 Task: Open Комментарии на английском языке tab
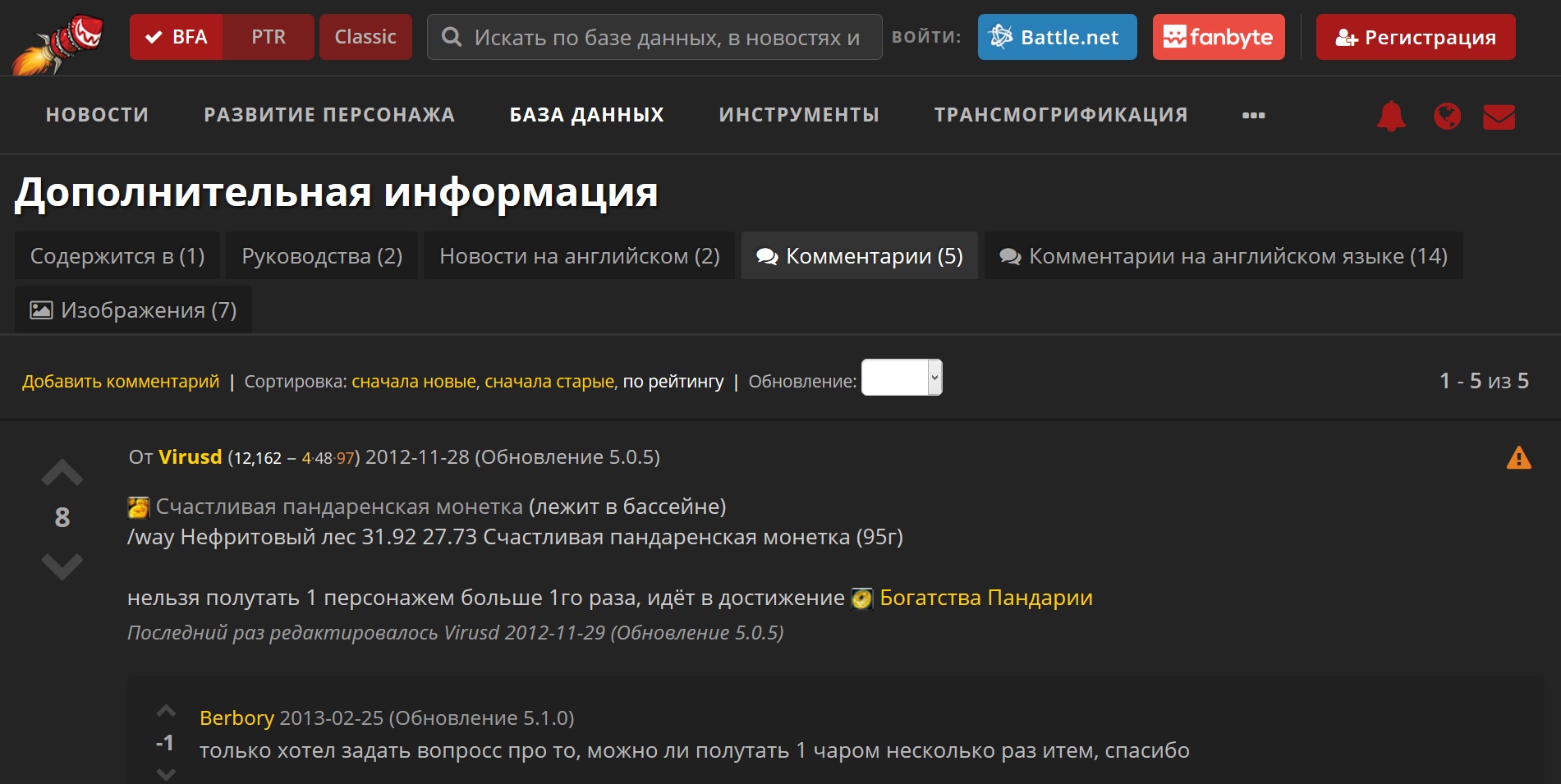pos(1223,256)
